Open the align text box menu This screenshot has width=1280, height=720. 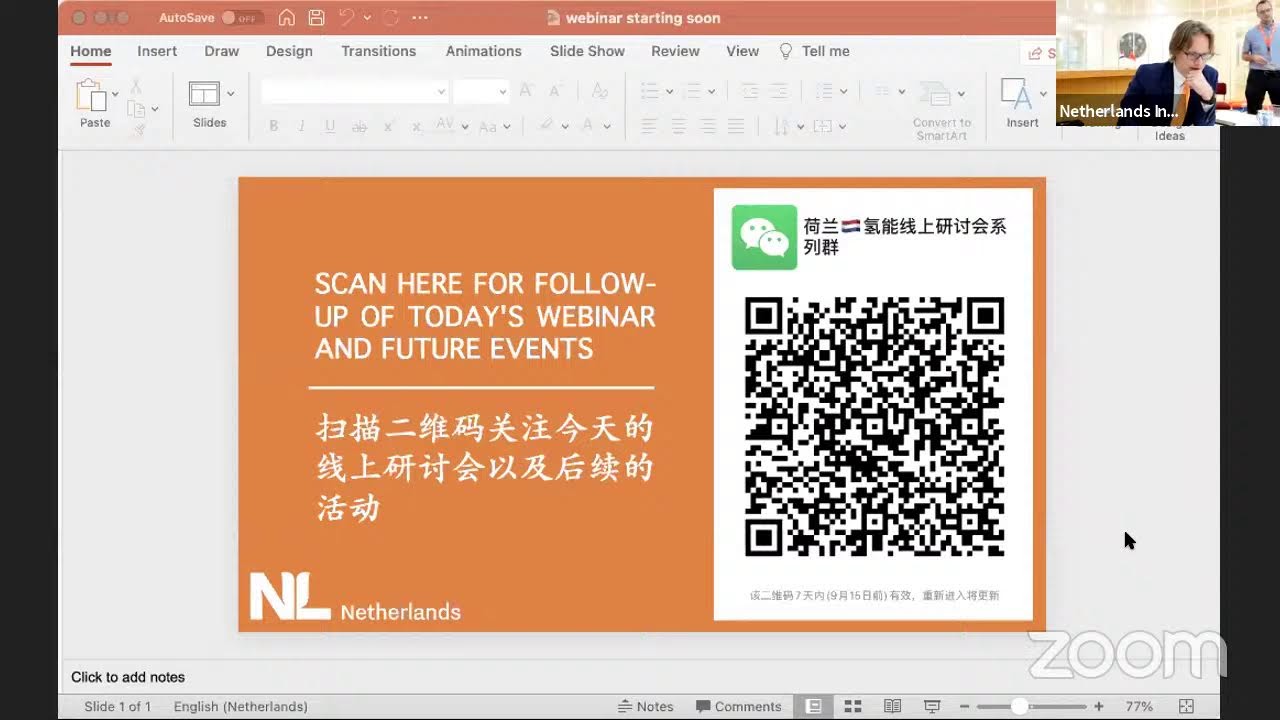click(829, 126)
